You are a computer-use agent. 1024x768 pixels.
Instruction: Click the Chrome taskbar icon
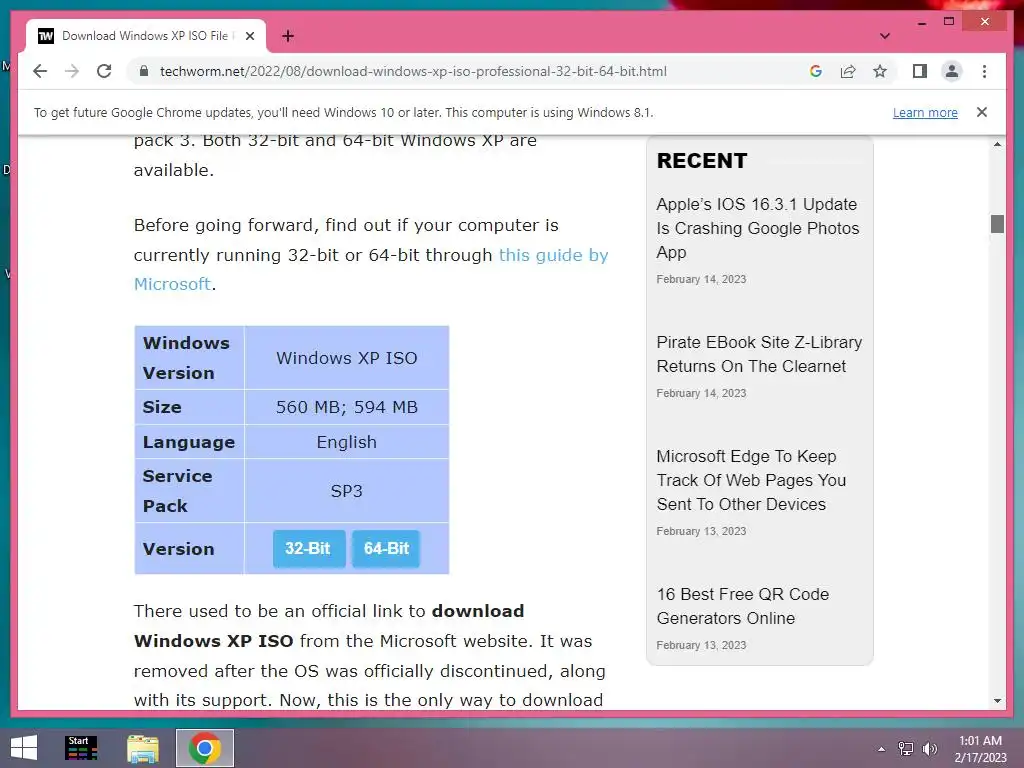(204, 748)
